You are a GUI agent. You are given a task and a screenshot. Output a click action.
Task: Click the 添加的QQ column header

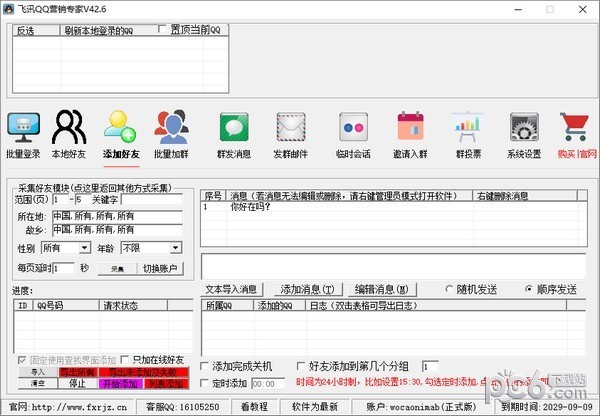[279, 305]
